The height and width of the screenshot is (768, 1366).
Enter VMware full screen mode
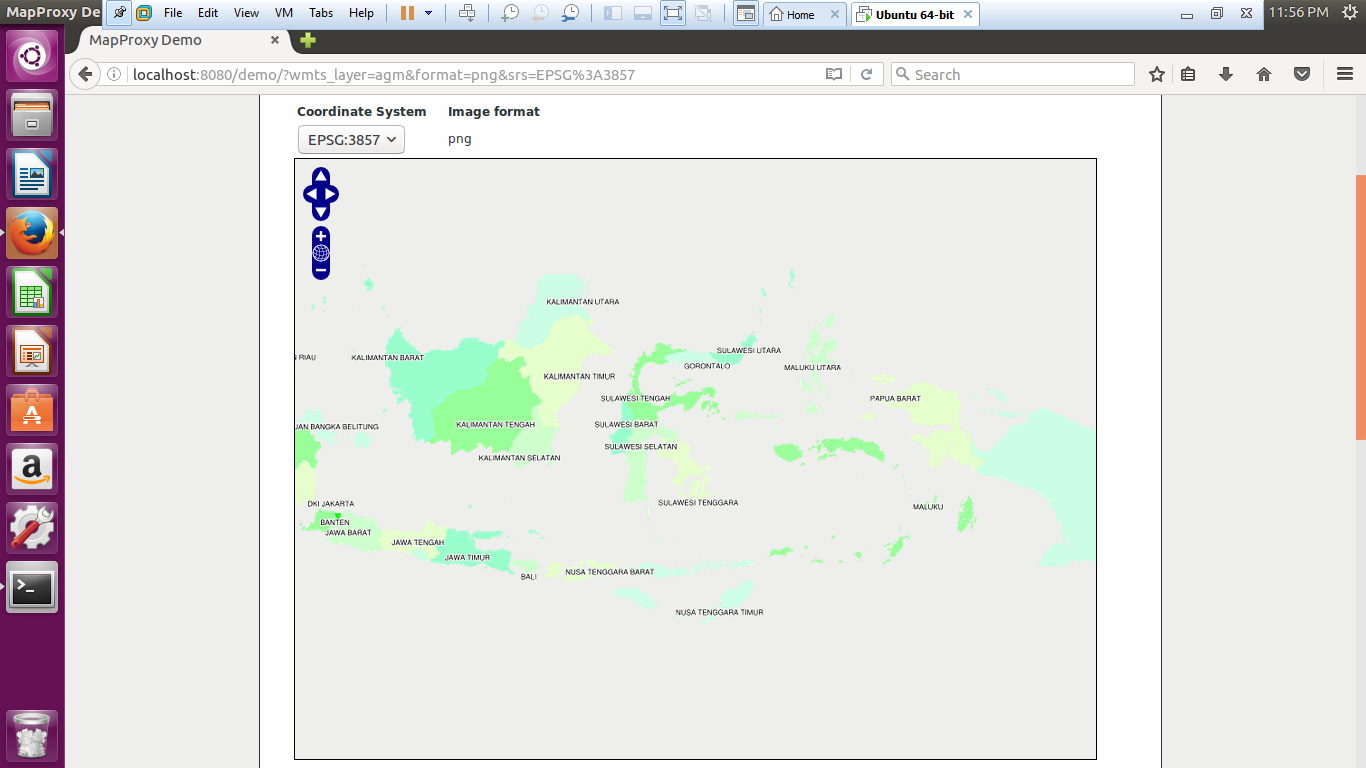pyautogui.click(x=673, y=13)
